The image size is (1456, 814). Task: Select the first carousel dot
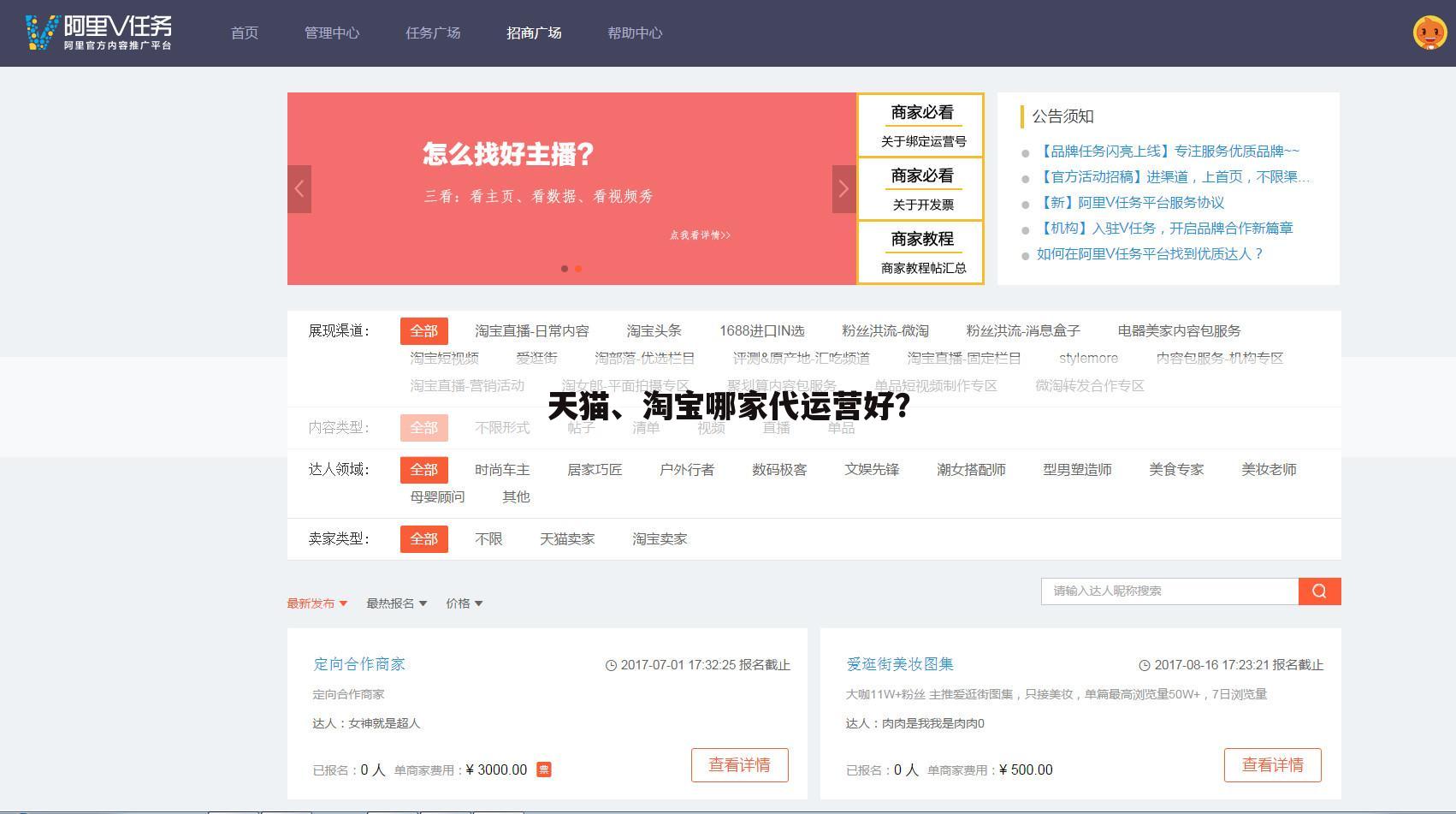(564, 269)
